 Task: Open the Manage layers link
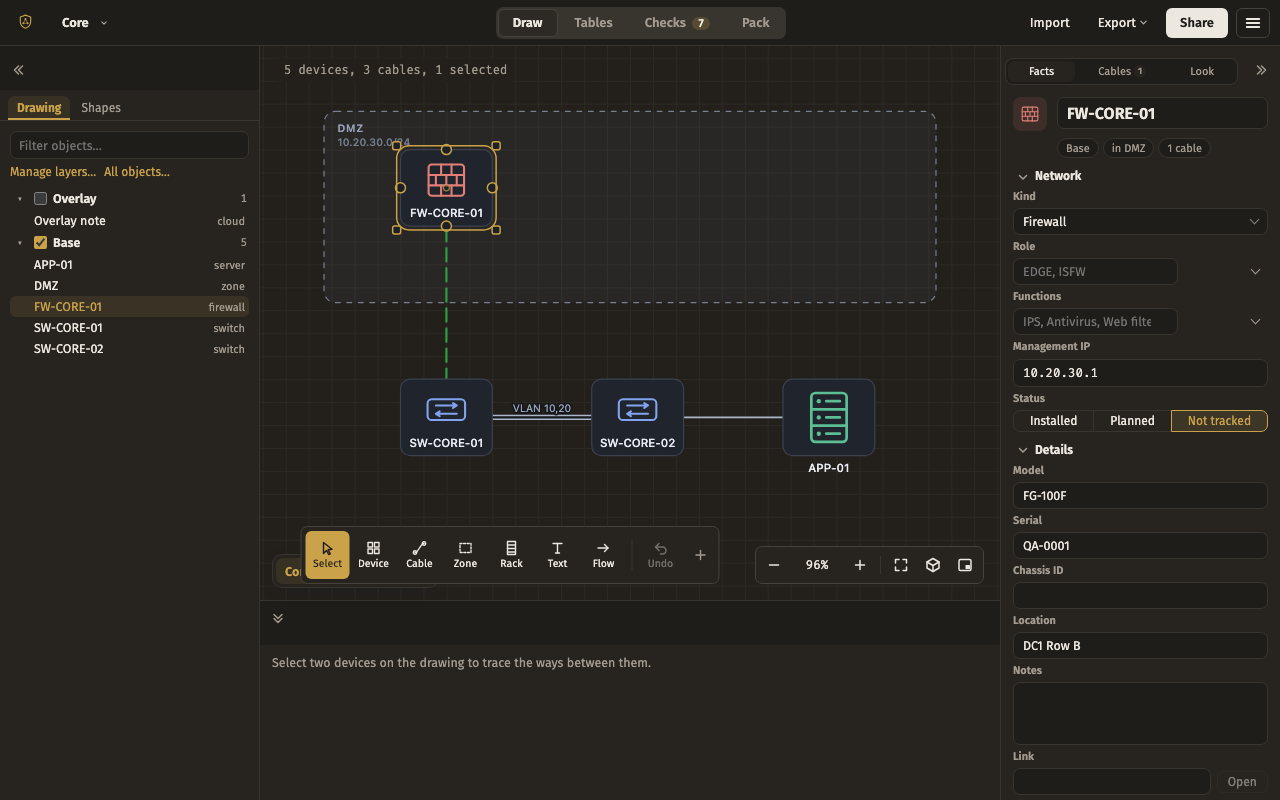[53, 172]
